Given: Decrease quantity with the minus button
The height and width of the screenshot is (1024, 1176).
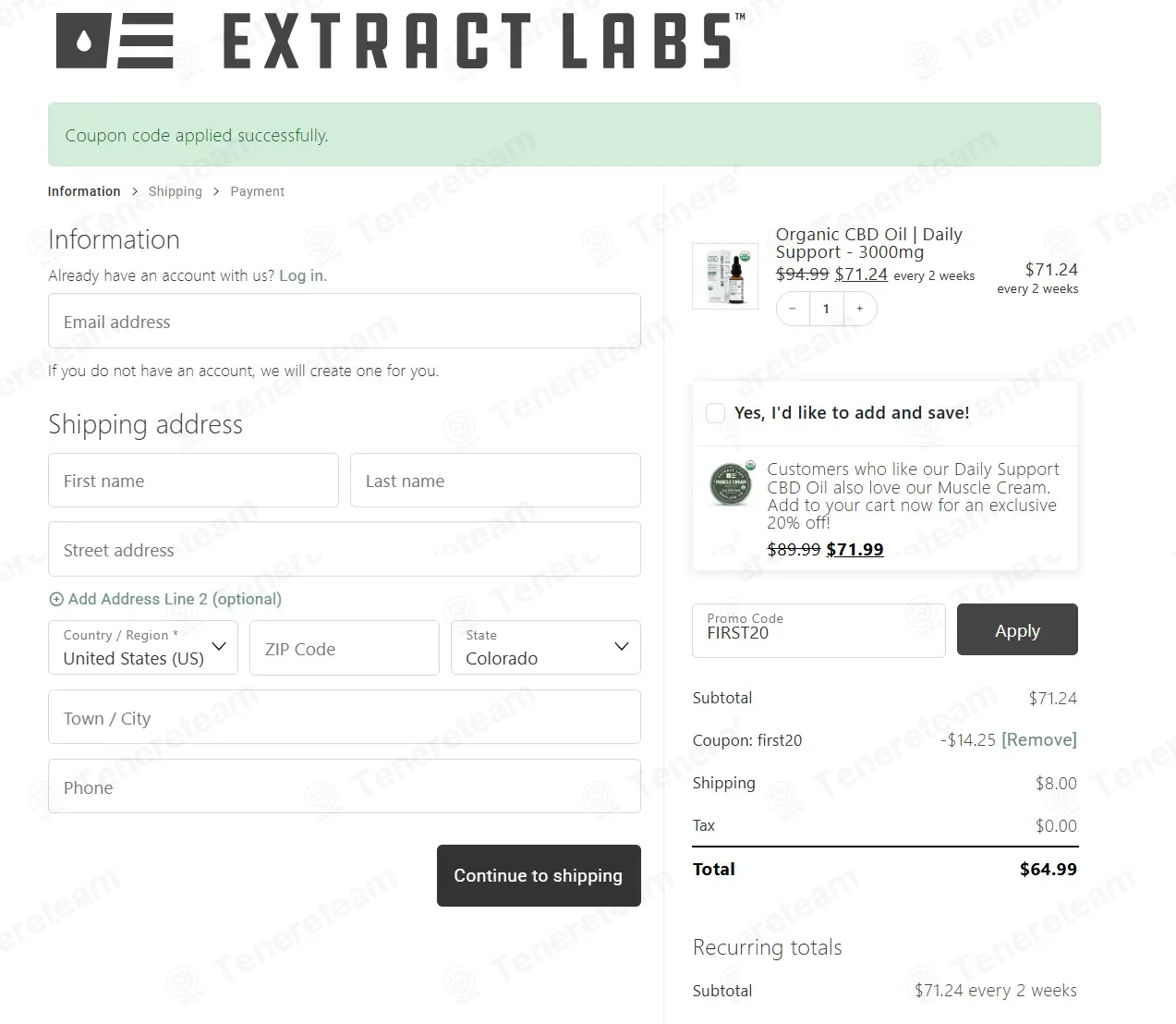Looking at the screenshot, I should click(793, 309).
